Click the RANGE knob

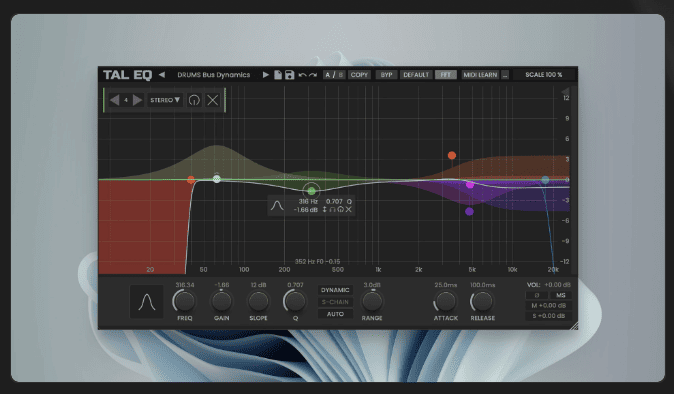pos(372,301)
